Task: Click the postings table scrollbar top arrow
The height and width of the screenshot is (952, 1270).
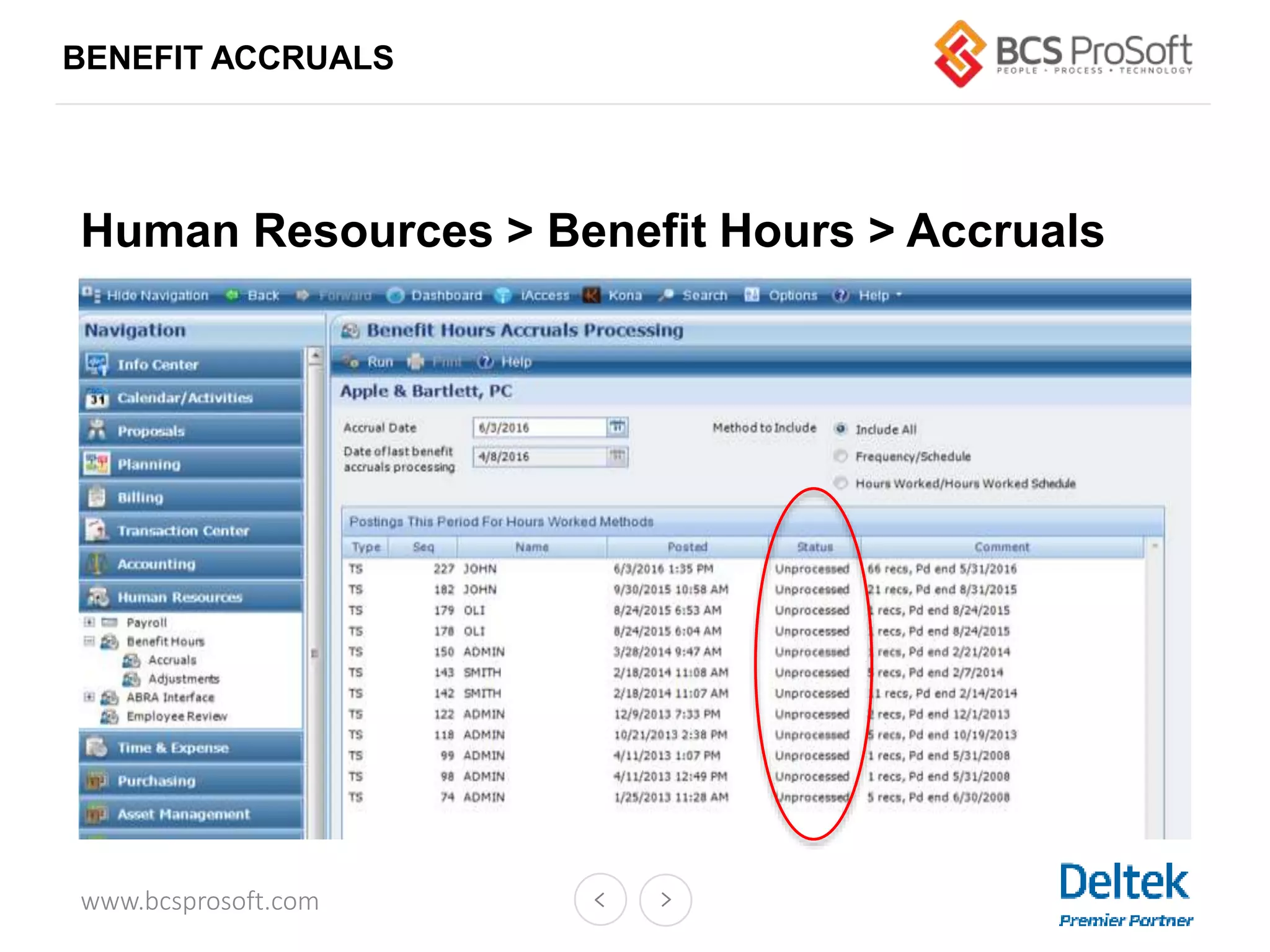Action: (1155, 546)
